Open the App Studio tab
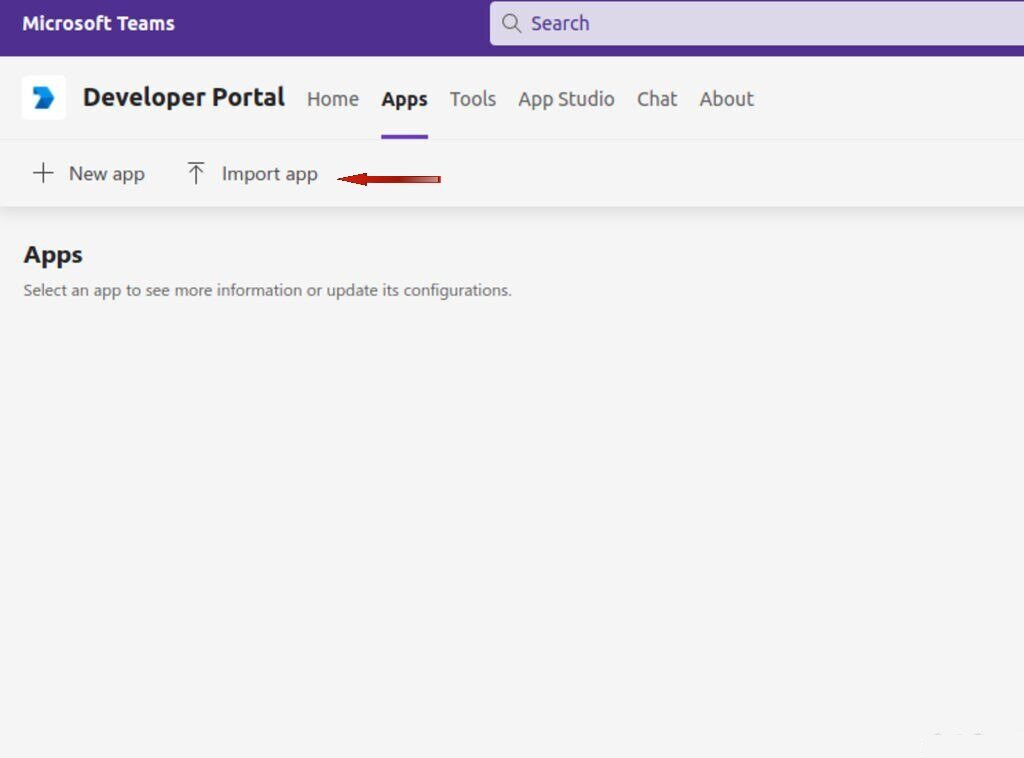This screenshot has width=1024, height=758. [x=566, y=99]
